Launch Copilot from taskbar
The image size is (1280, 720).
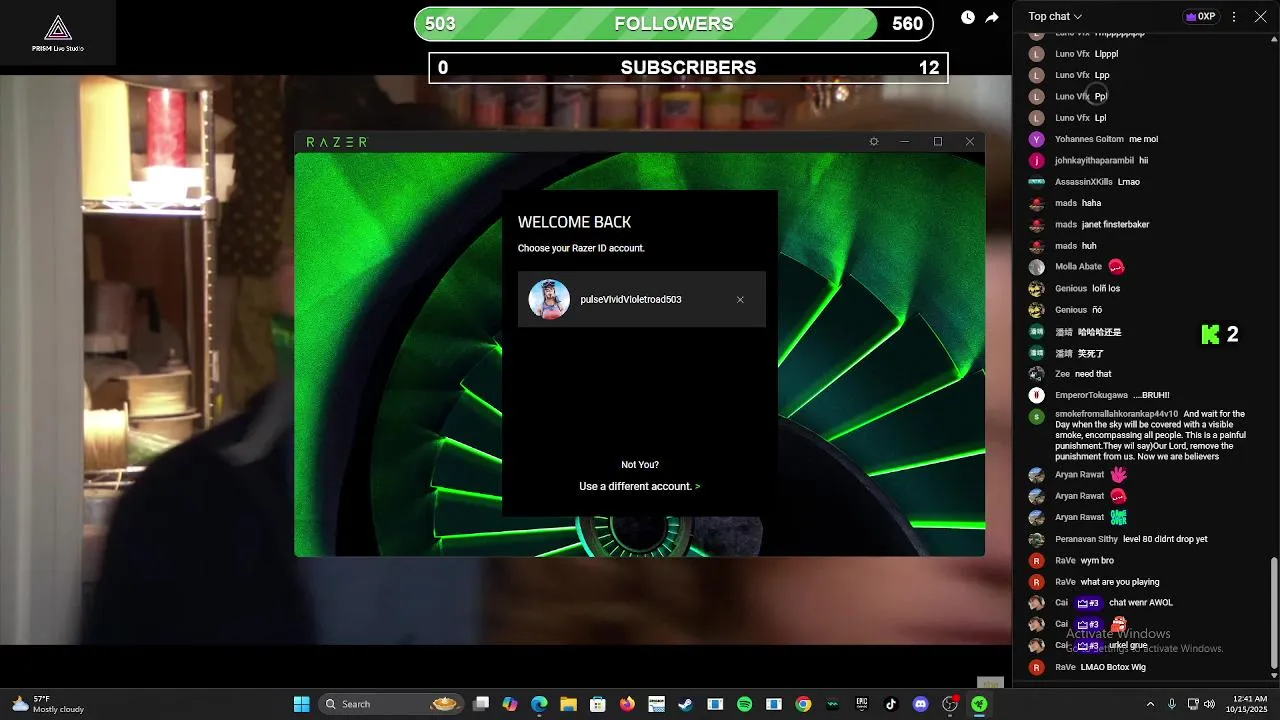point(510,704)
